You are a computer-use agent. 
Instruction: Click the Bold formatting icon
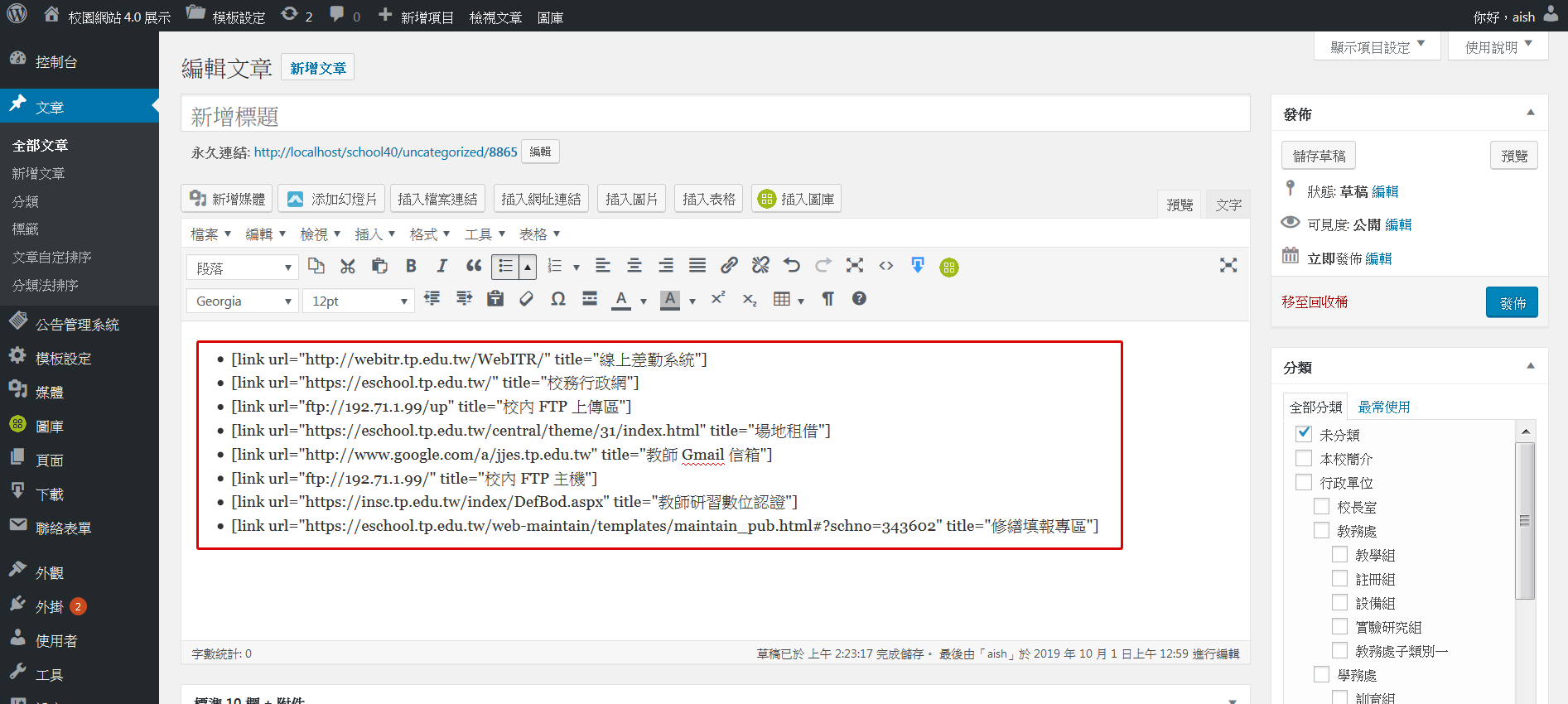click(x=411, y=266)
